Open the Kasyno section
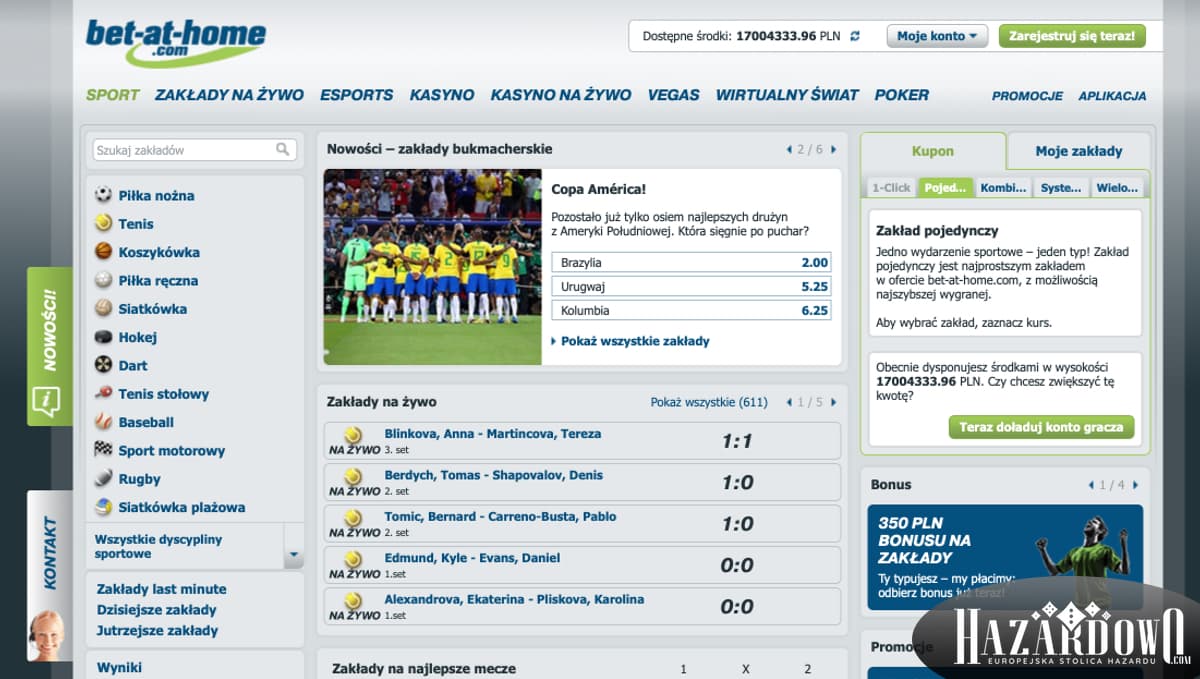This screenshot has width=1200, height=679. click(x=442, y=95)
